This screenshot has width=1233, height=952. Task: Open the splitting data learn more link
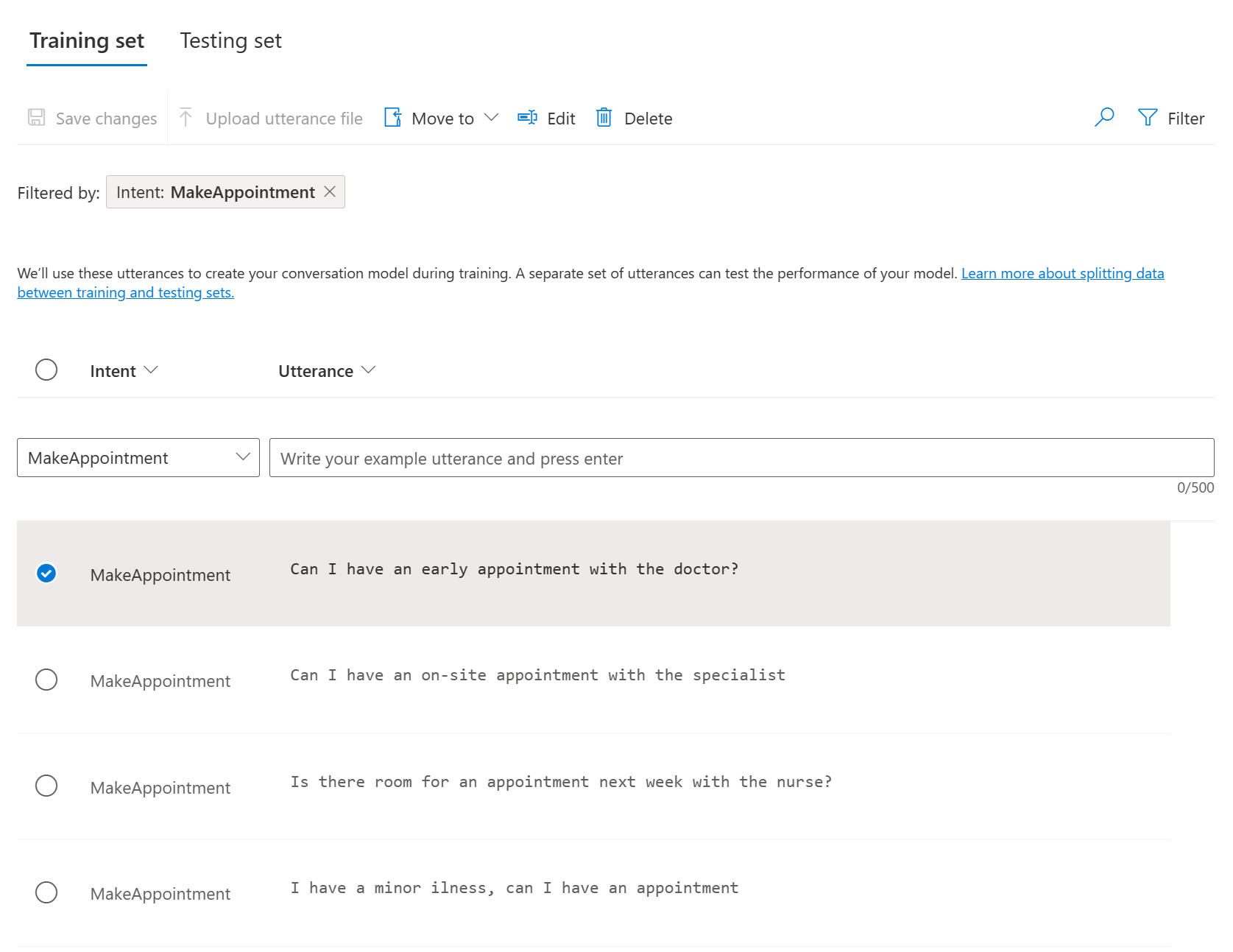pos(1062,273)
